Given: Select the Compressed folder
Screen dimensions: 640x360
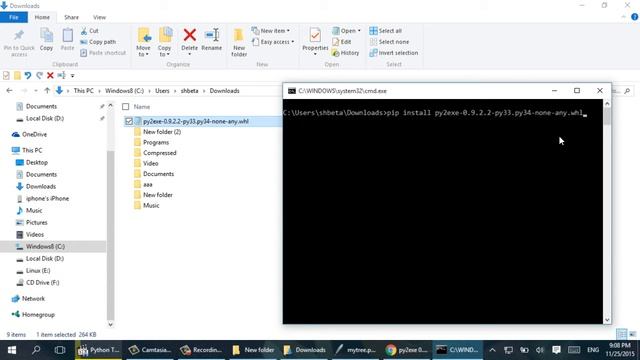Looking at the screenshot, I should (159, 153).
